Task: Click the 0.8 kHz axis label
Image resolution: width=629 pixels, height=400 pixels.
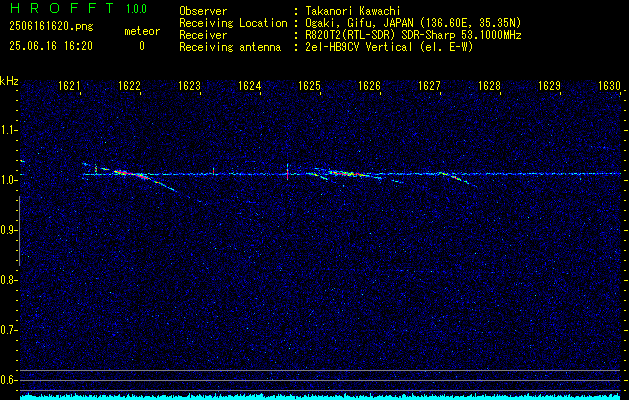Action: [8, 280]
